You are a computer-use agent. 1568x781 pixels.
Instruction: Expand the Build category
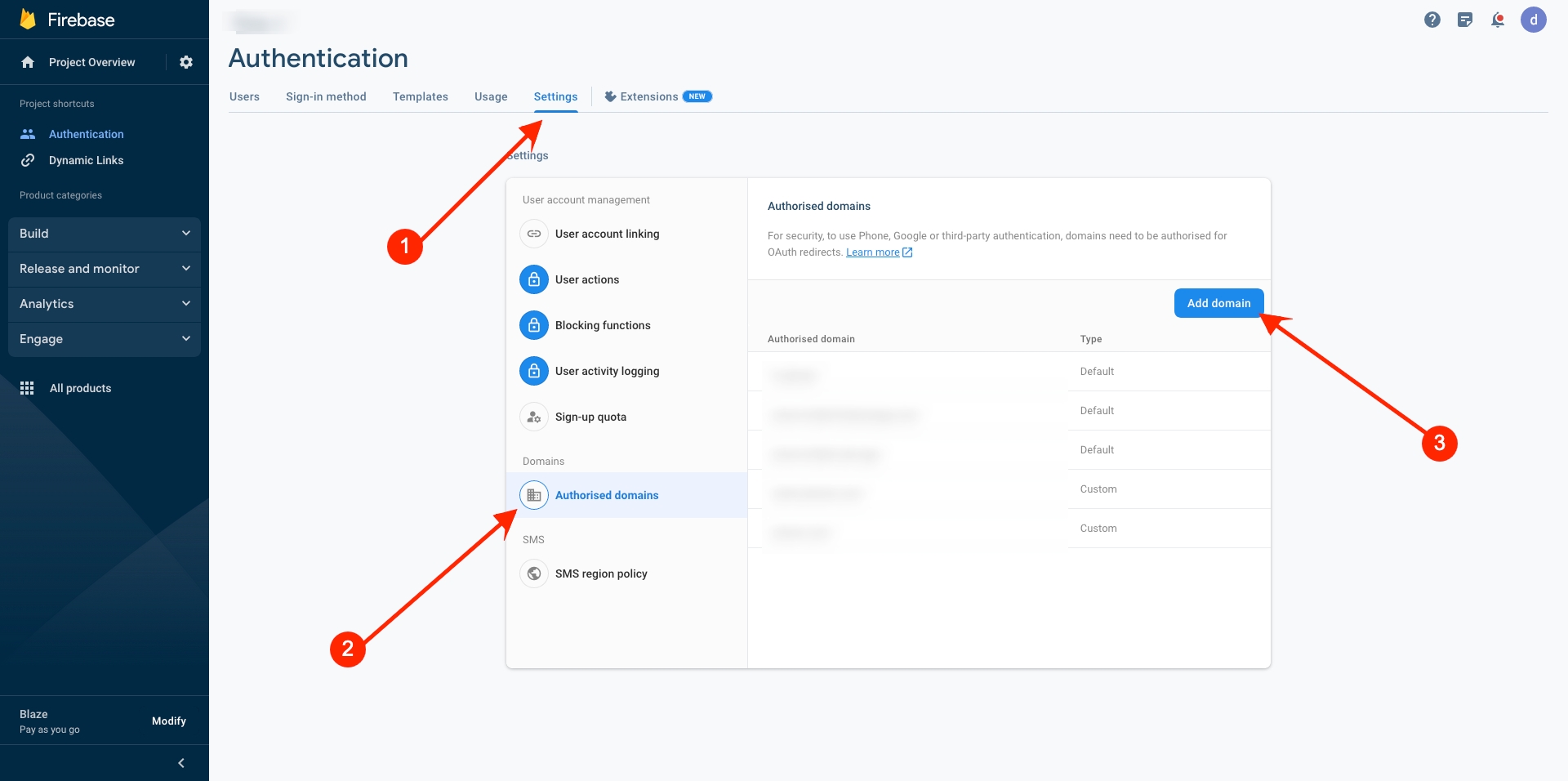click(104, 234)
